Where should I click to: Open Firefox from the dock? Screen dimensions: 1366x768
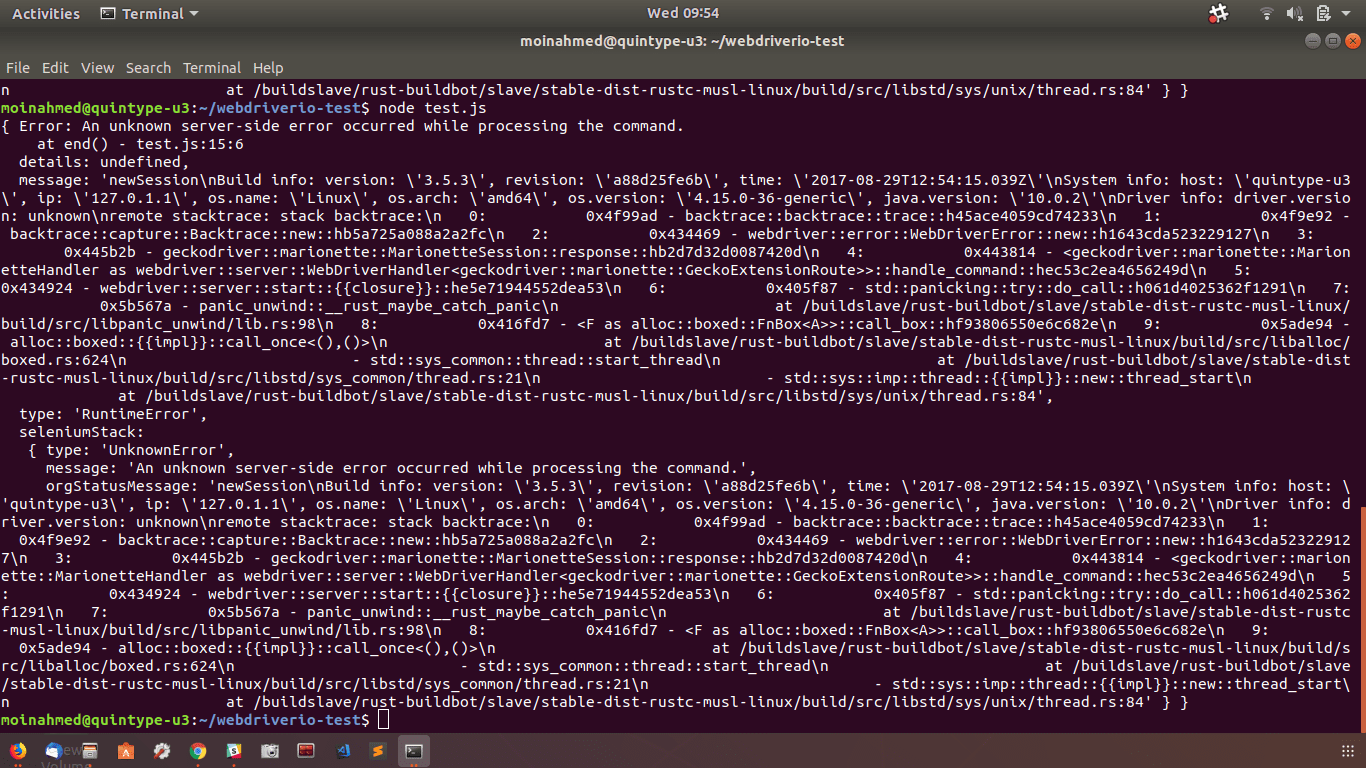[18, 750]
